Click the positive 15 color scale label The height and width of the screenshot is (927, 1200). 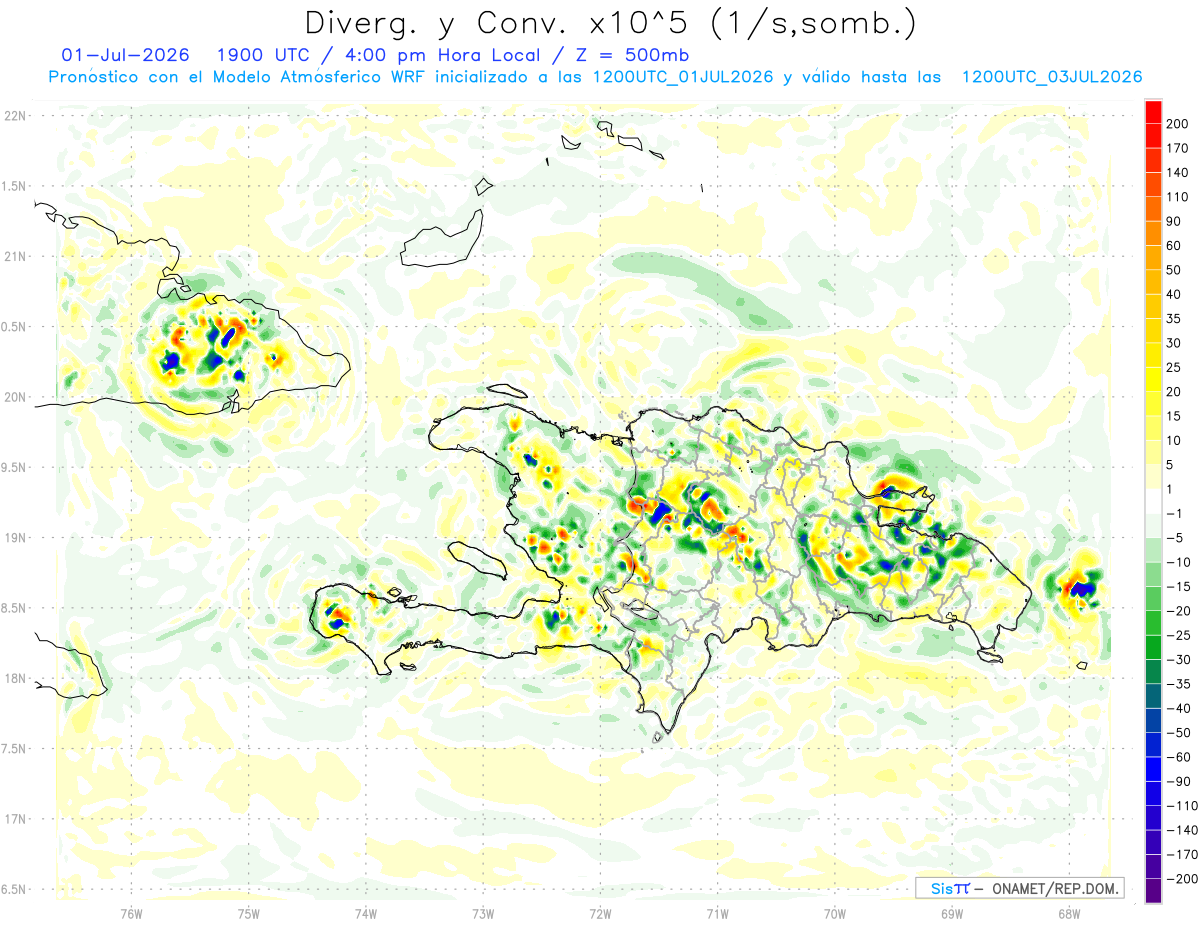[1175, 416]
